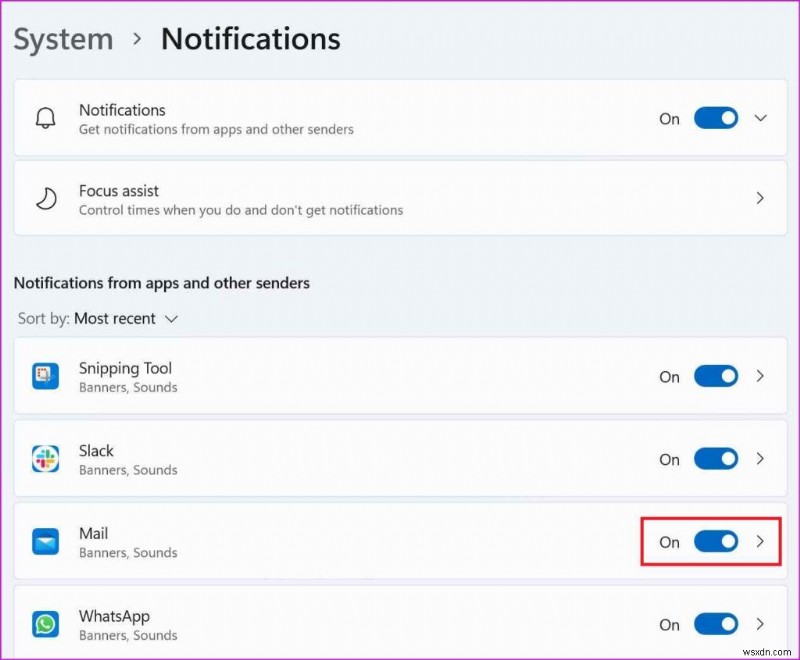Open Mail notification detail settings arrow
This screenshot has height=660, width=800.
tap(760, 542)
